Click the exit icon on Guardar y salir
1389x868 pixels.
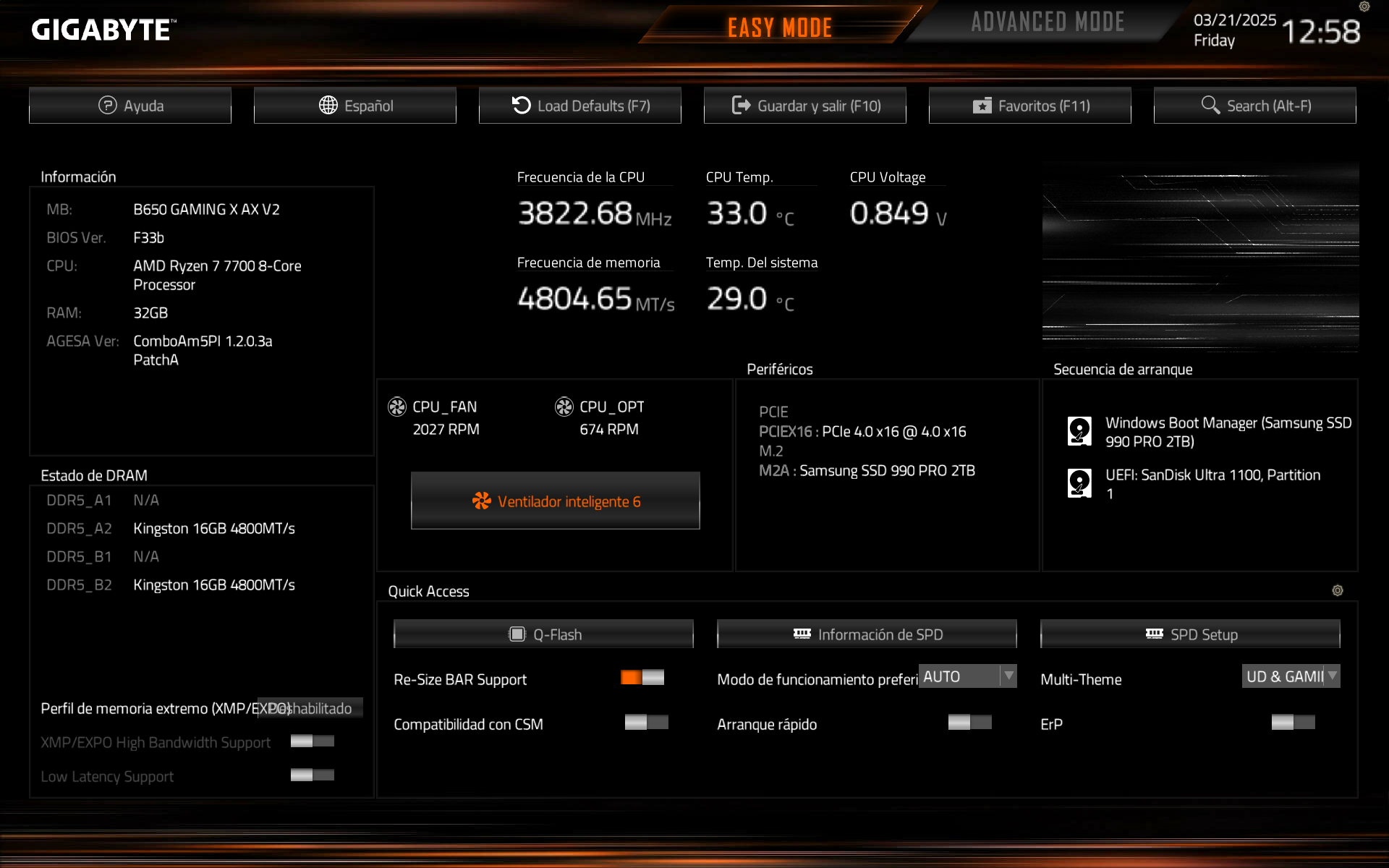coord(741,106)
